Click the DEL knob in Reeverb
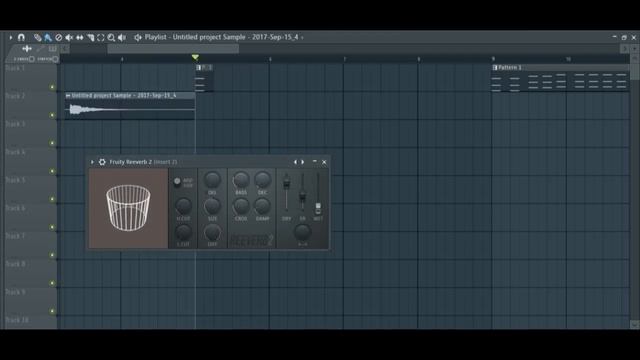The height and width of the screenshot is (360, 640). pyautogui.click(x=212, y=180)
